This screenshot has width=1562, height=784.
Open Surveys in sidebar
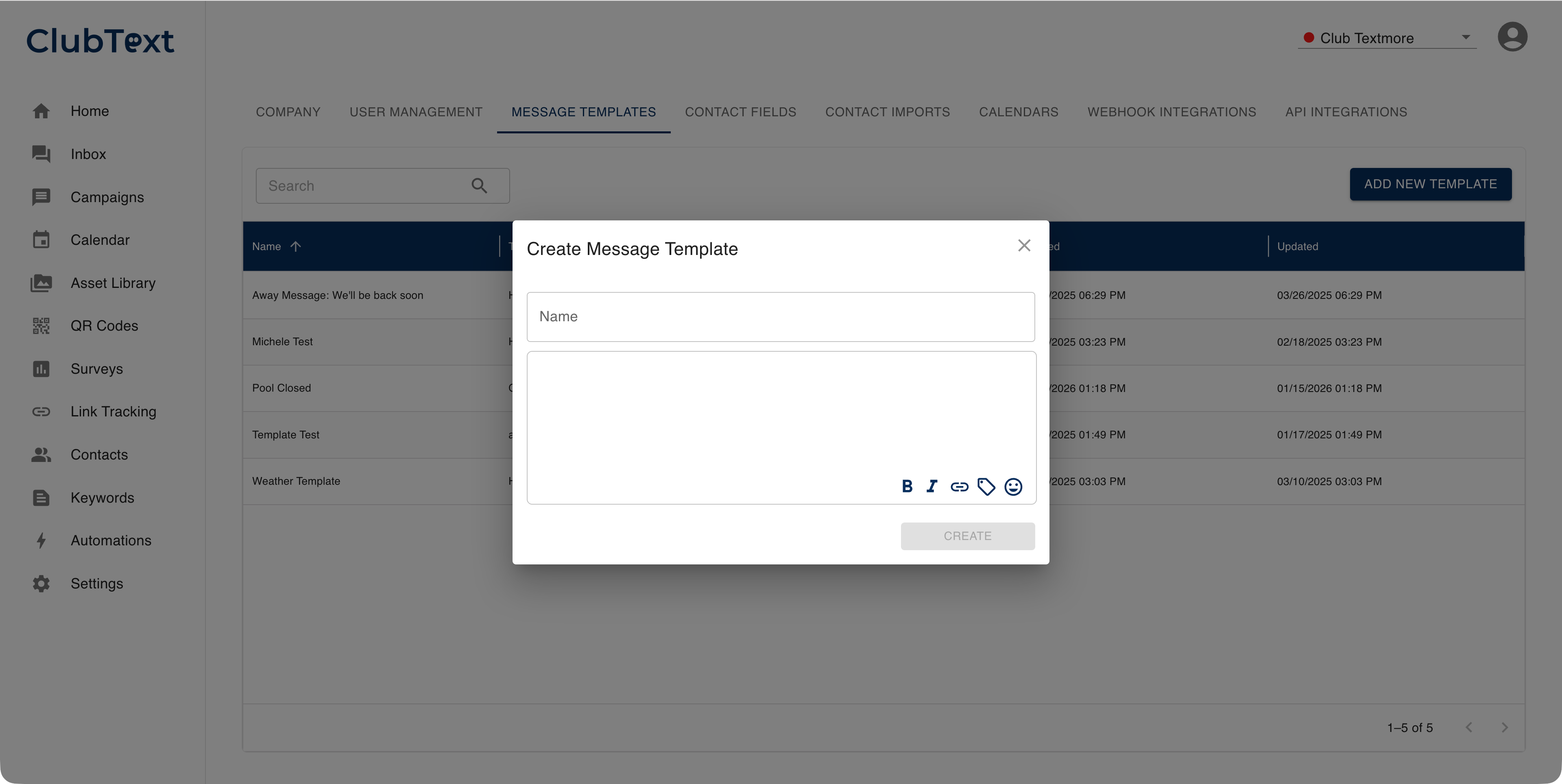coord(96,369)
